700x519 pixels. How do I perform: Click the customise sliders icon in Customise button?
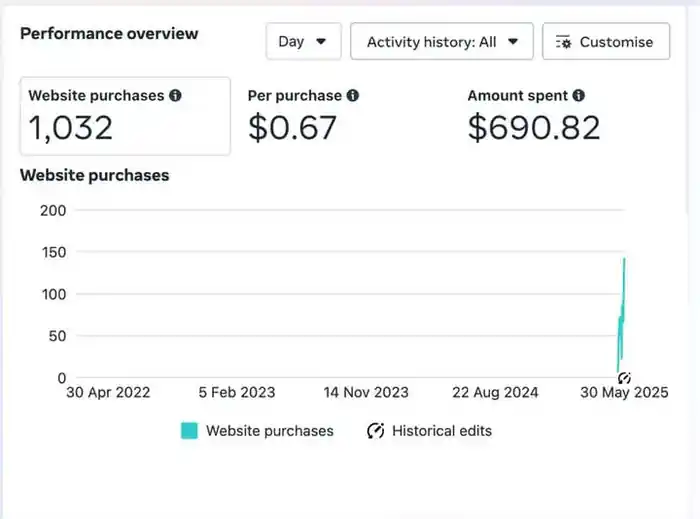pyautogui.click(x=563, y=42)
